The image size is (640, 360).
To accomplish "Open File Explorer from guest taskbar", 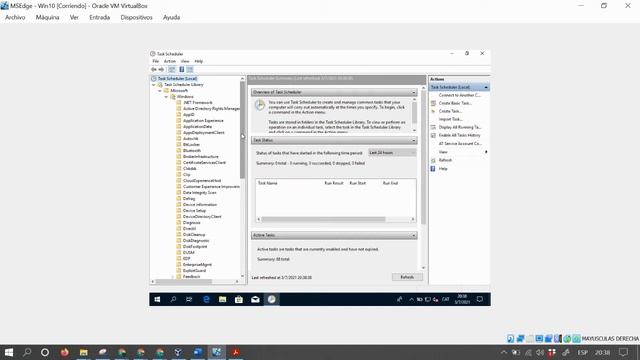I will coord(222,300).
